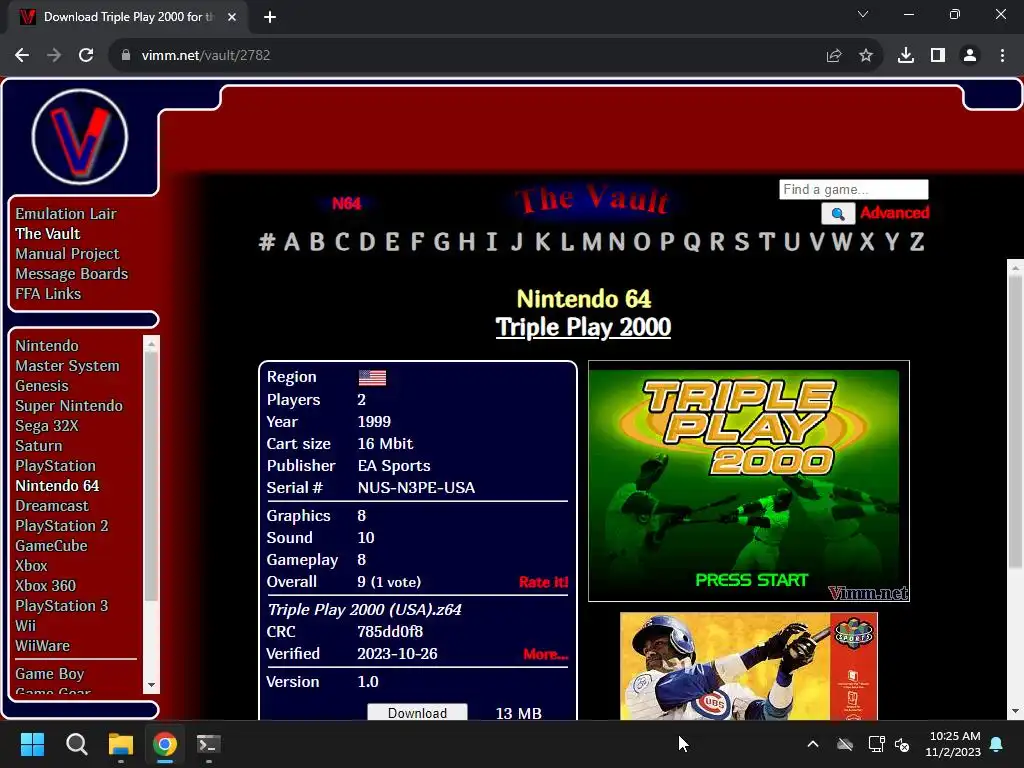Select Nintendo 64 in systems list
Viewport: 1024px width, 768px height.
click(x=57, y=486)
